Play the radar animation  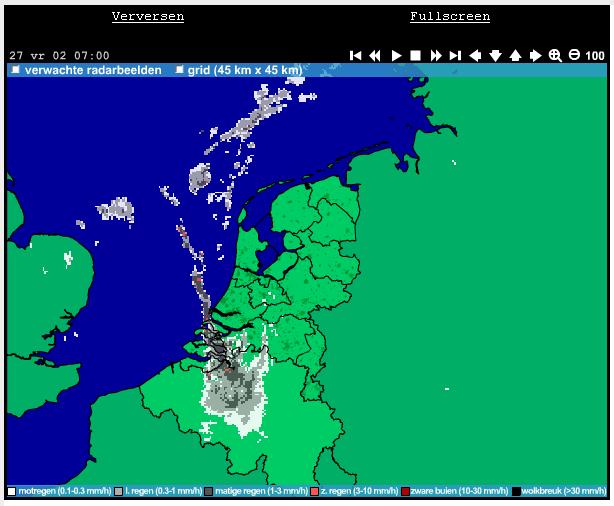pos(396,56)
